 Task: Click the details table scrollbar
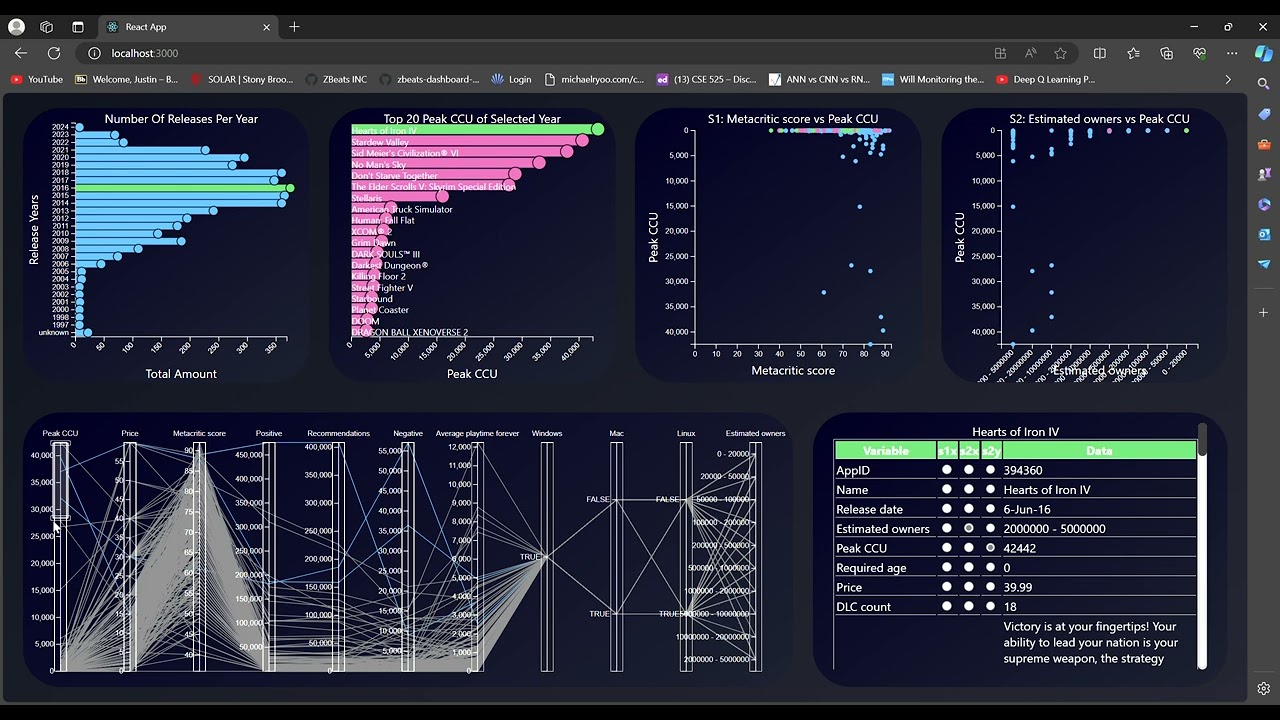point(1201,440)
